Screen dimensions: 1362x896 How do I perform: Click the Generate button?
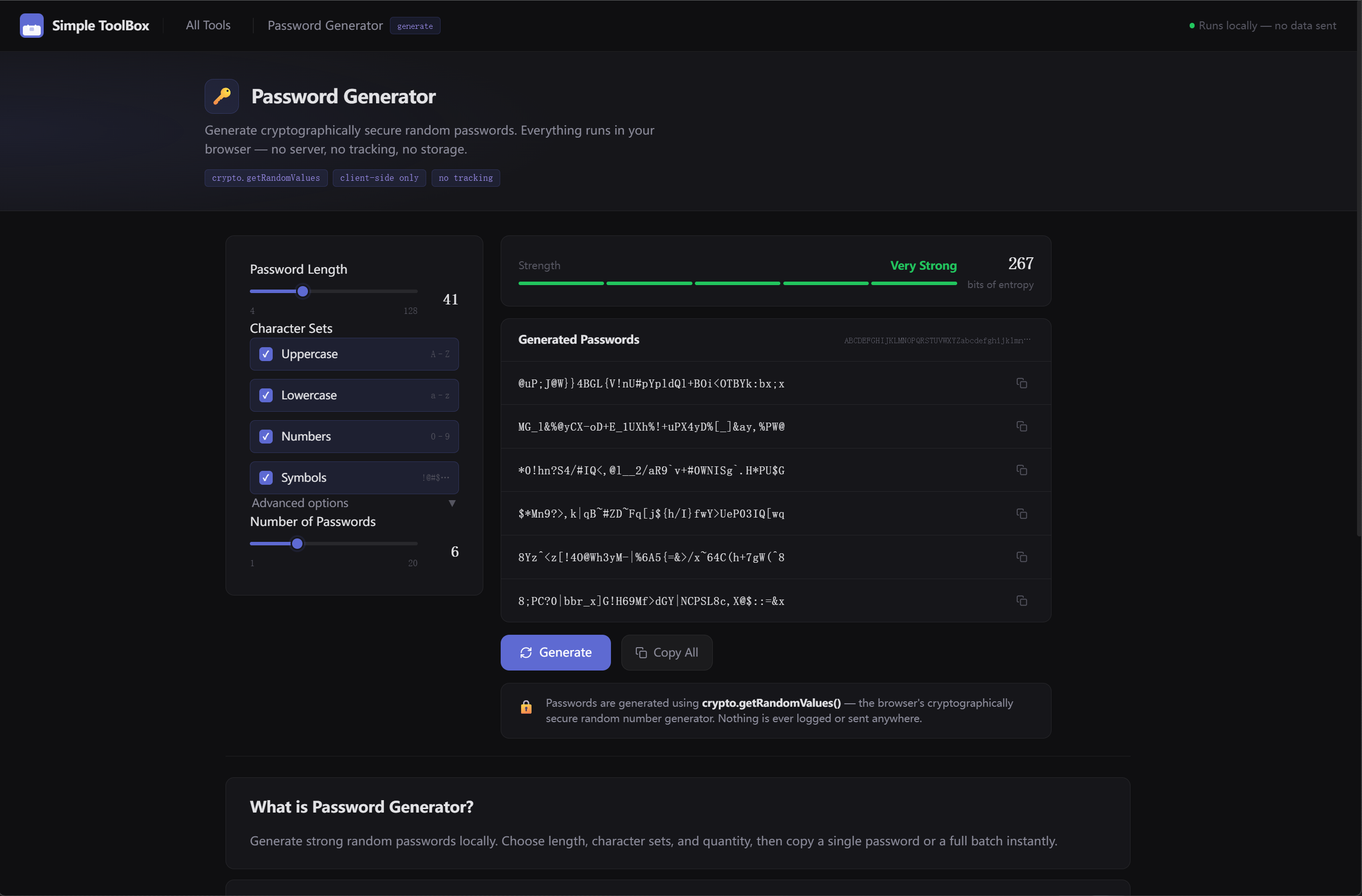(556, 652)
